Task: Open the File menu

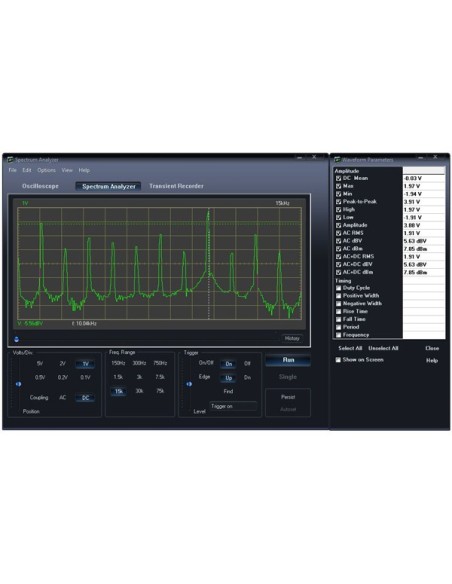Action: pos(13,170)
